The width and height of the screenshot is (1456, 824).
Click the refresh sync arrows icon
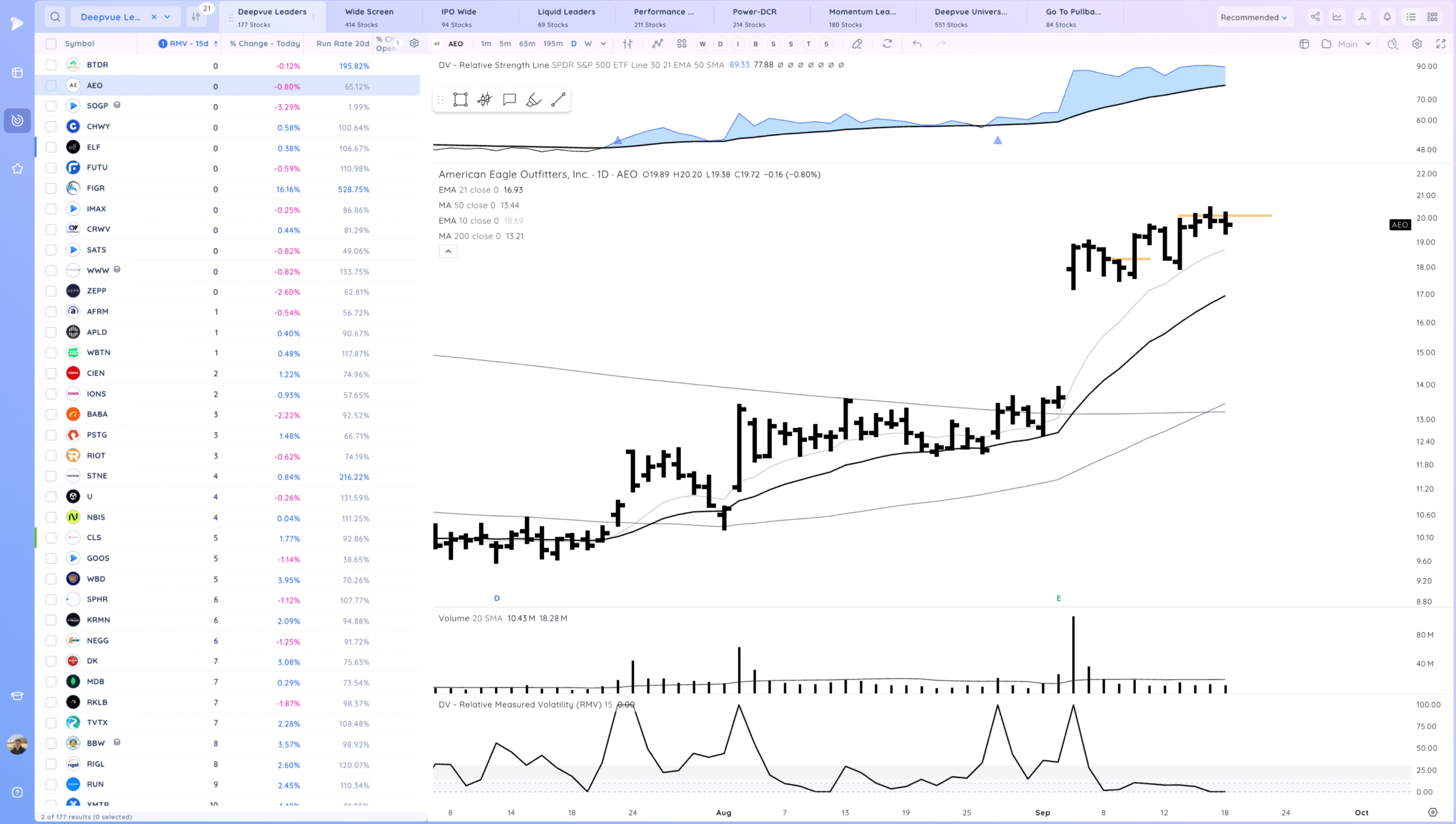click(x=887, y=44)
